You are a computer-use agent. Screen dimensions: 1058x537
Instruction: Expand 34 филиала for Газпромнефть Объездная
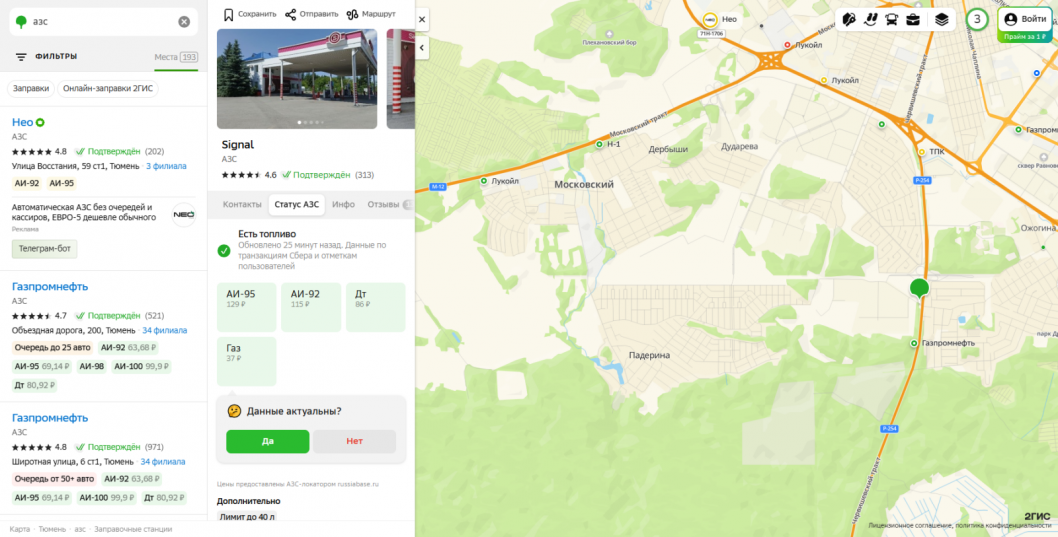165,331
